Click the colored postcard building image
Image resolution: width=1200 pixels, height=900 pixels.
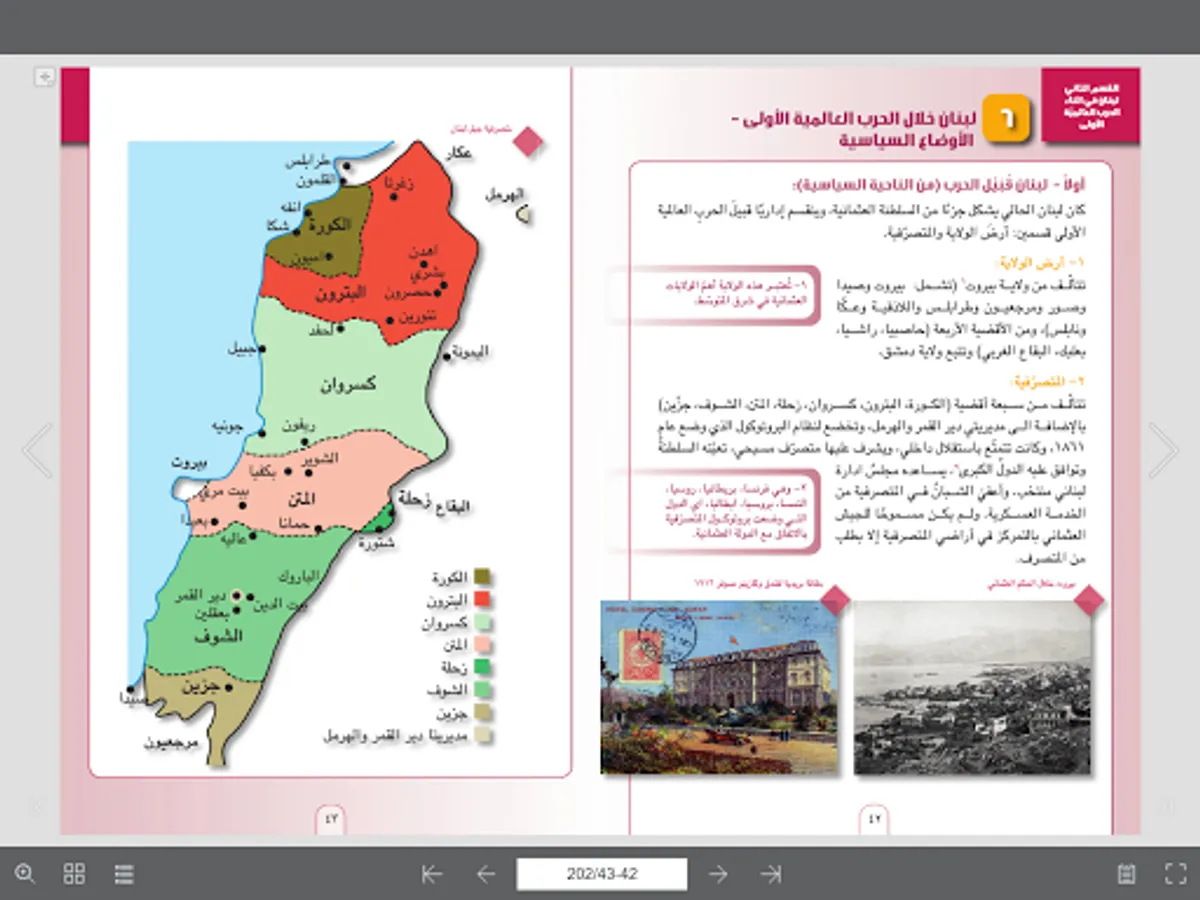click(x=718, y=687)
